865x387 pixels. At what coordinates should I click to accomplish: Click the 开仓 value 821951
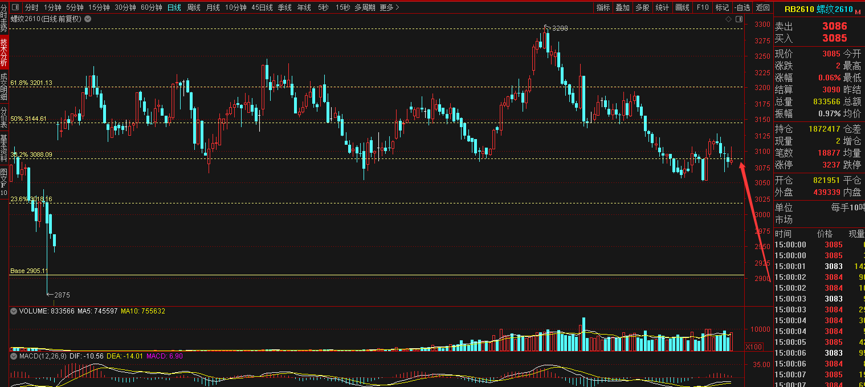pos(826,180)
